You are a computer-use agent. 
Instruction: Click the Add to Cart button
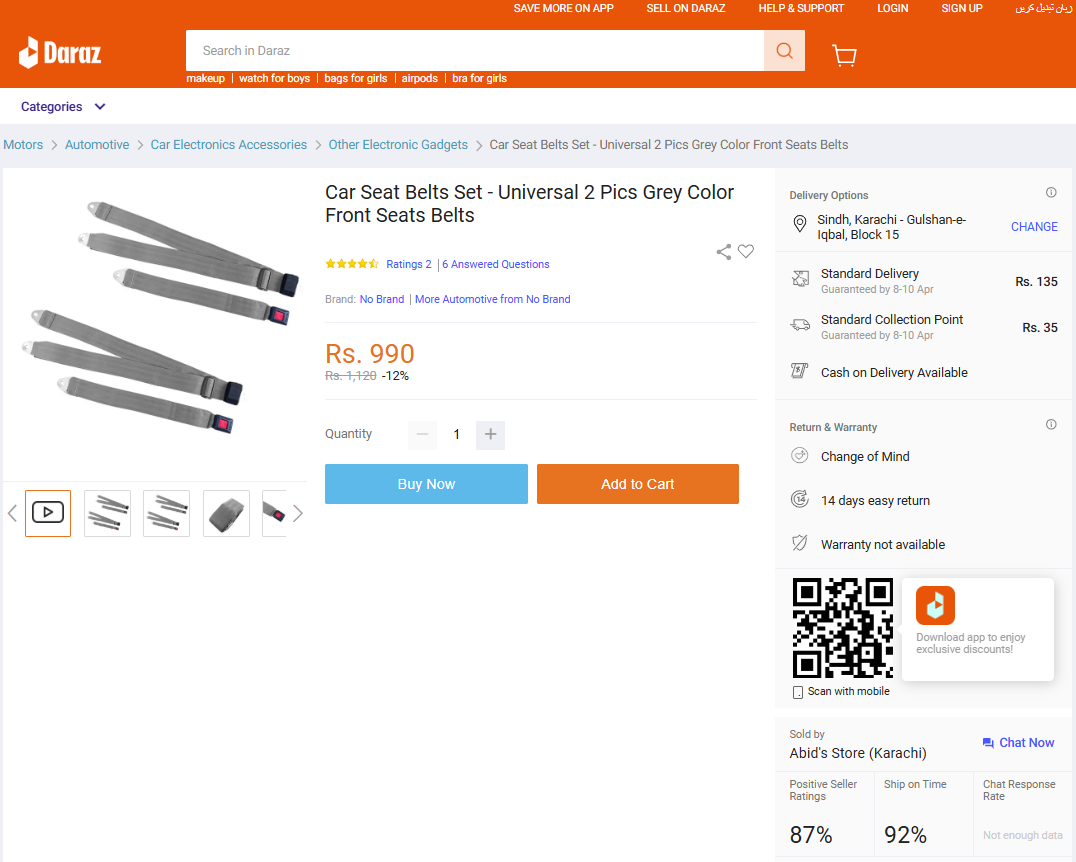[638, 484]
